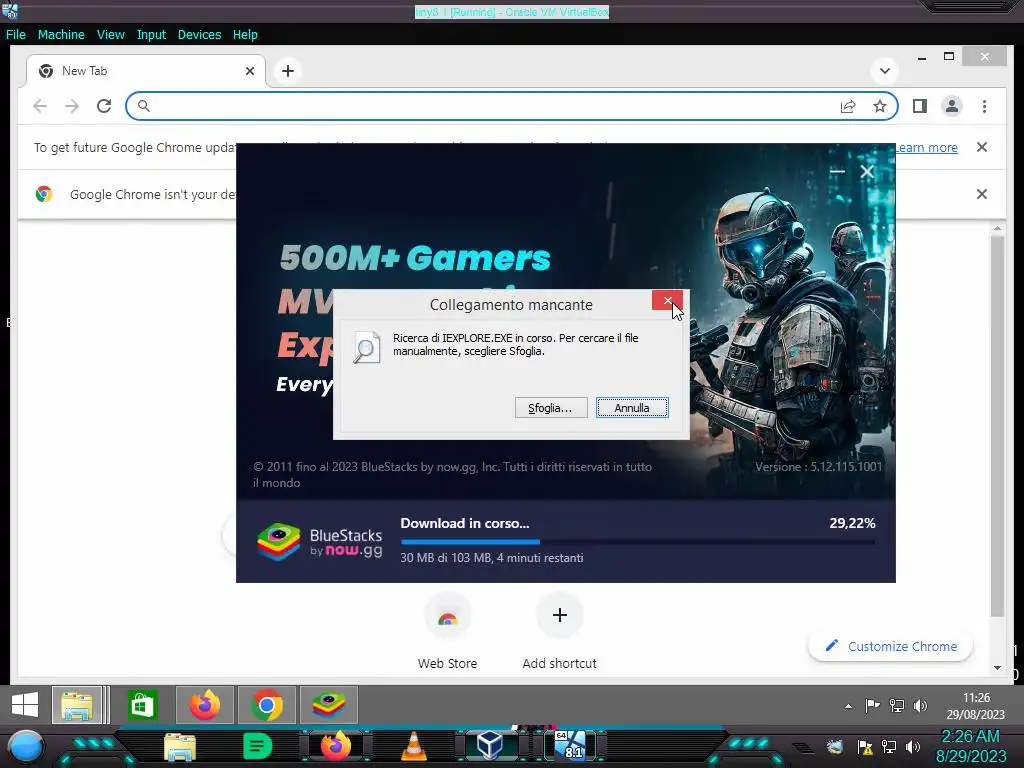Open the VirtualBox Devices menu
The image size is (1024, 768).
coord(199,35)
